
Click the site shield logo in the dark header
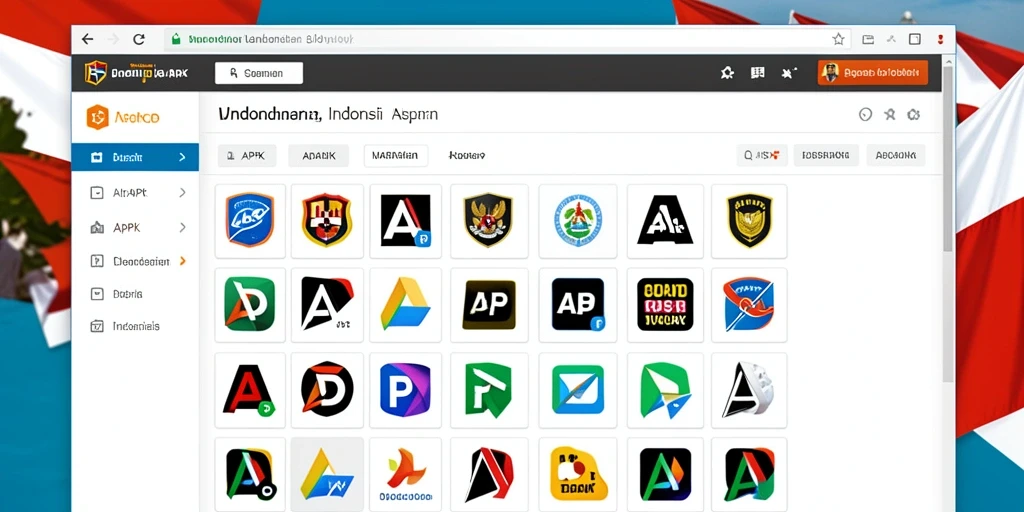[x=95, y=72]
